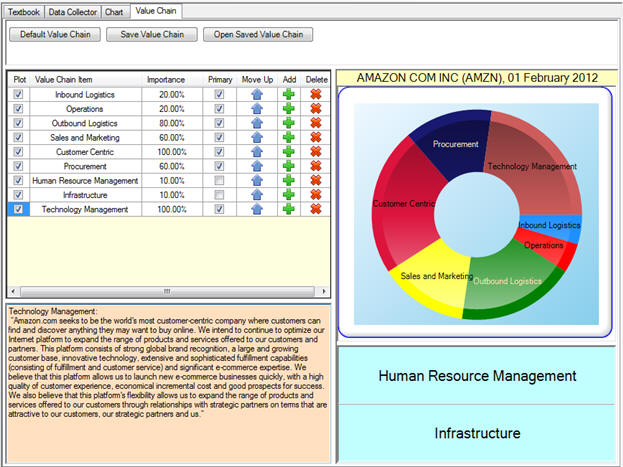Move up the Infrastructure row
The image size is (623, 467).
coord(257,194)
